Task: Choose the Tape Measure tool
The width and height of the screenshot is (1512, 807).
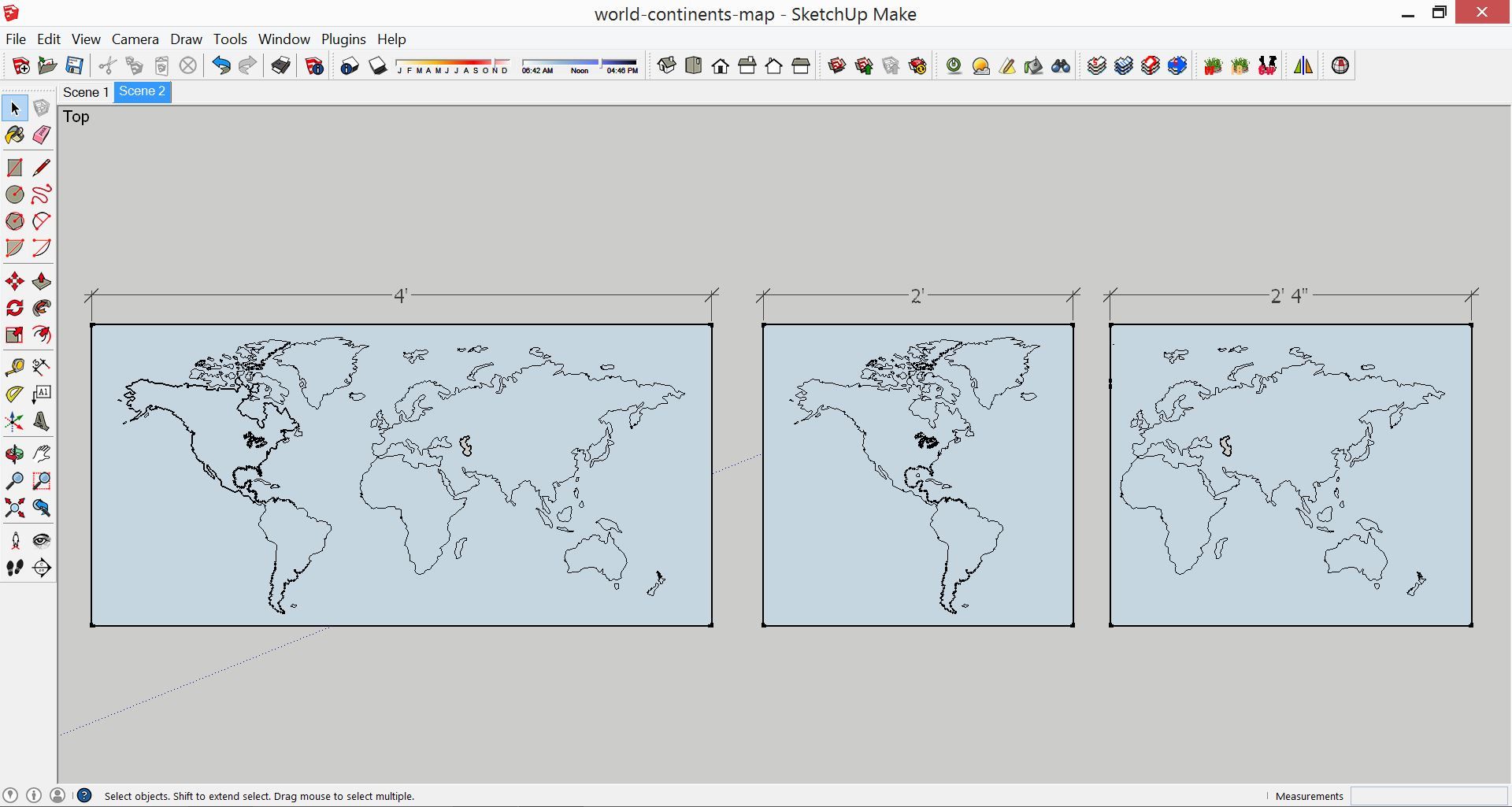Action: (x=14, y=367)
